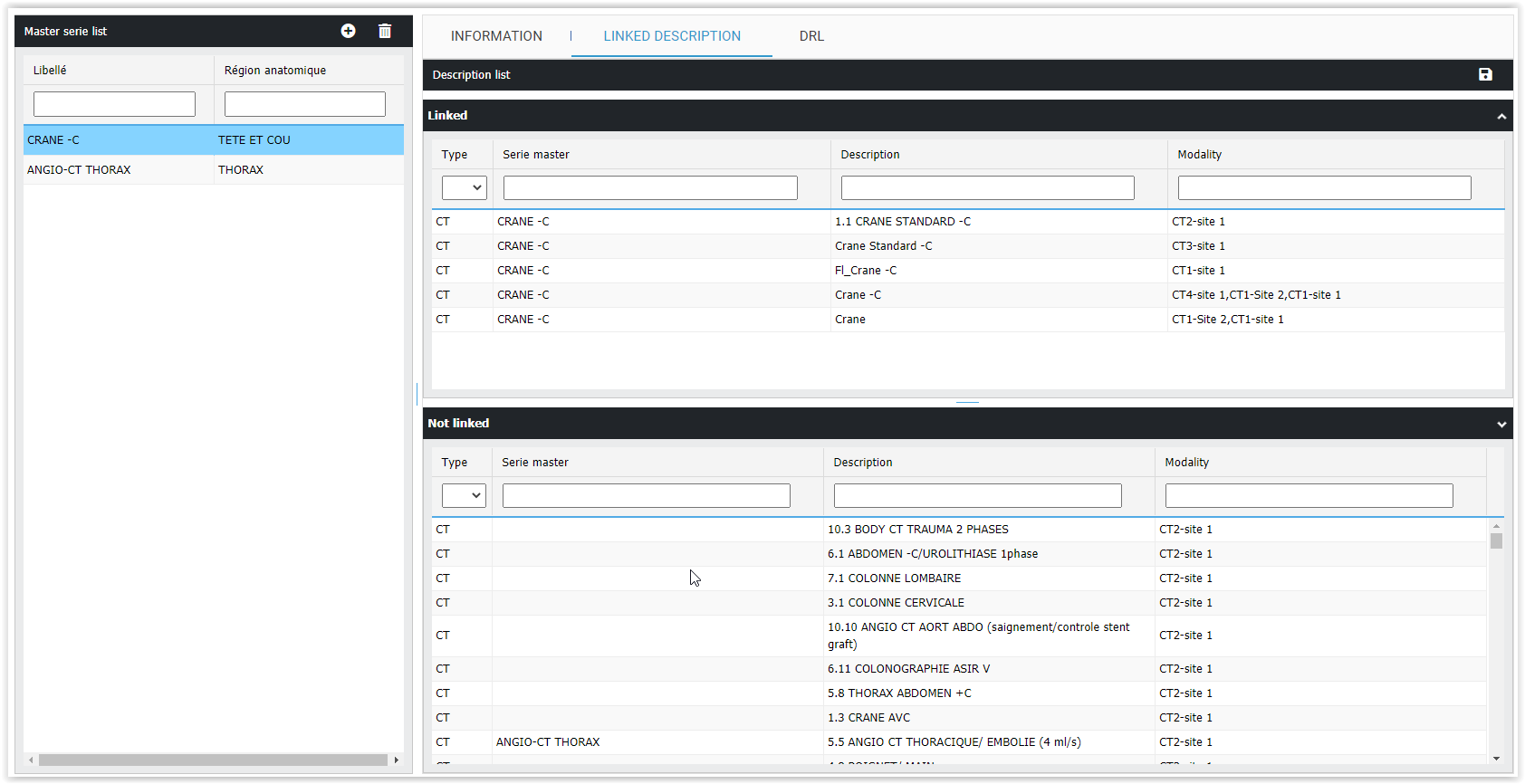Open the Type dropdown in Not linked table
Viewport: 1525px width, 784px height.
coord(464,495)
